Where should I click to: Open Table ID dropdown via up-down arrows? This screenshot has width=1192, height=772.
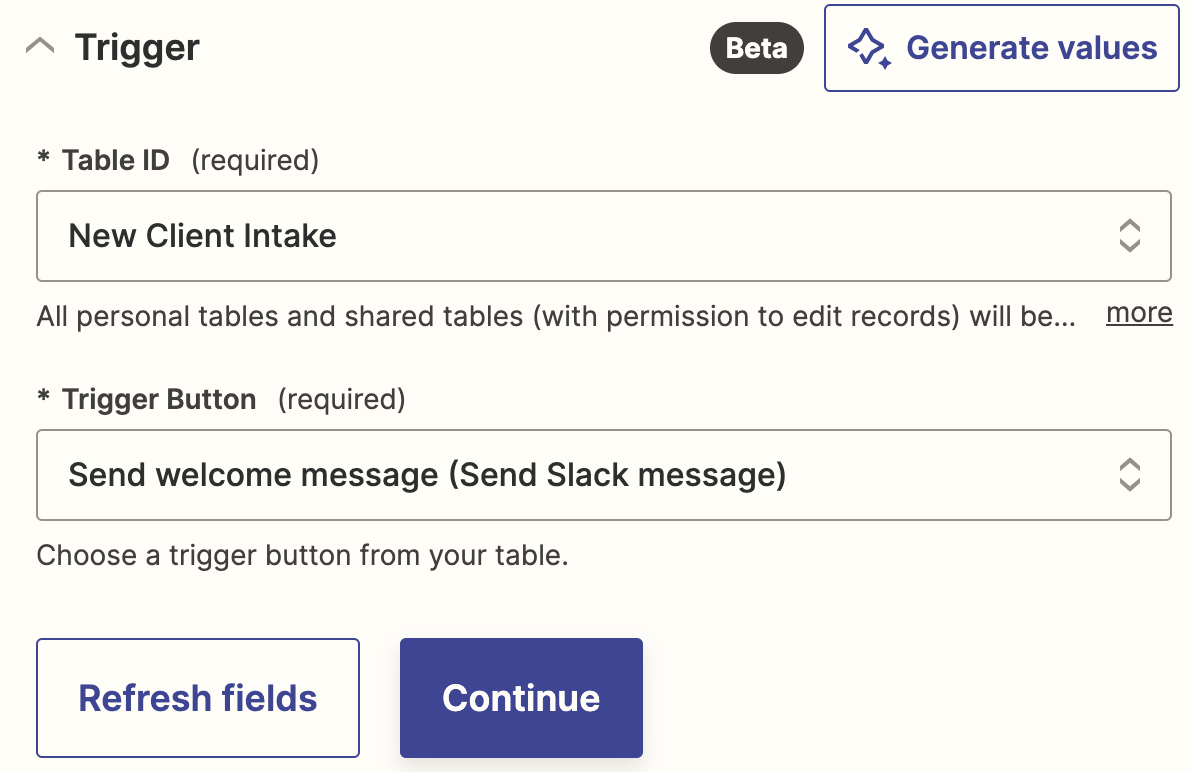point(1129,236)
